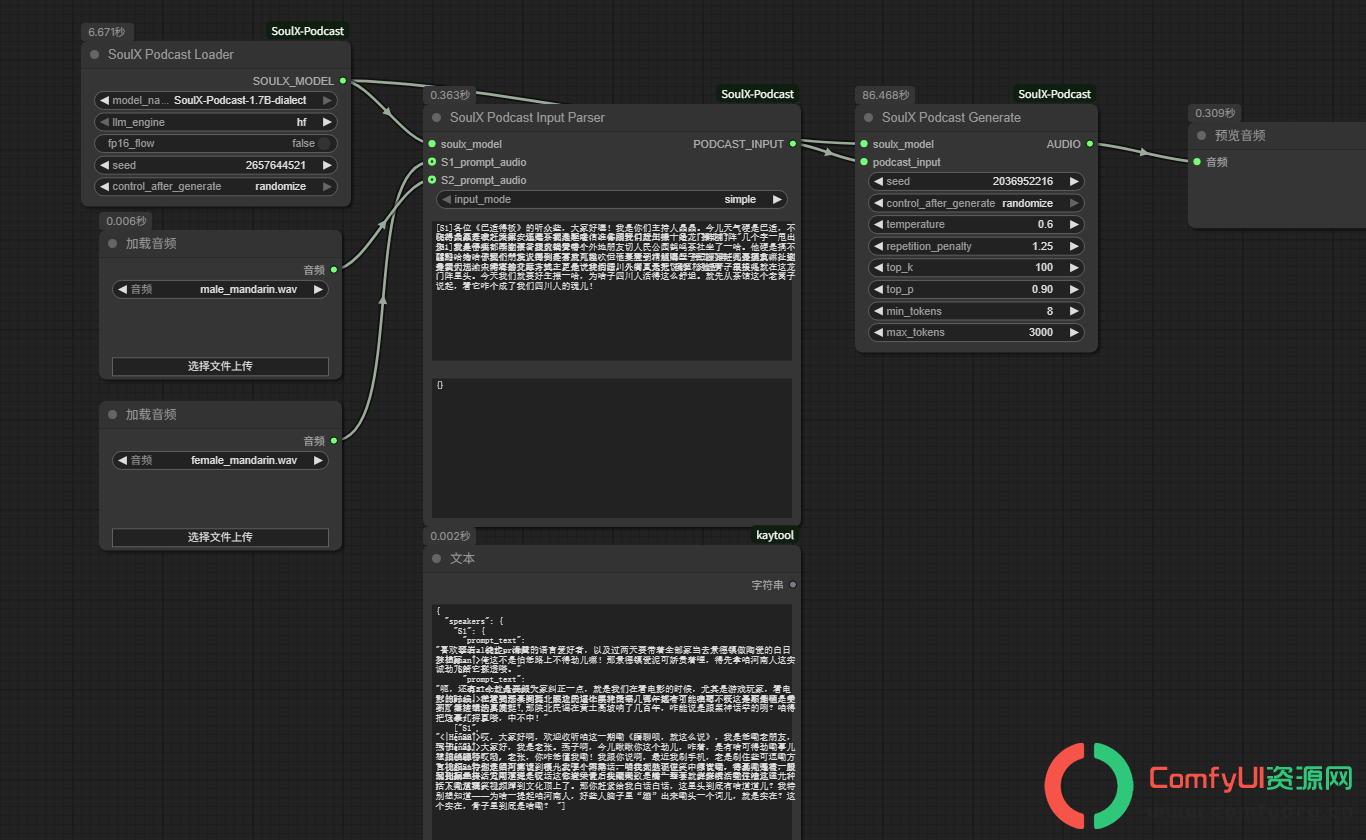
Task: Click the min_tokens value field
Action: pos(976,311)
